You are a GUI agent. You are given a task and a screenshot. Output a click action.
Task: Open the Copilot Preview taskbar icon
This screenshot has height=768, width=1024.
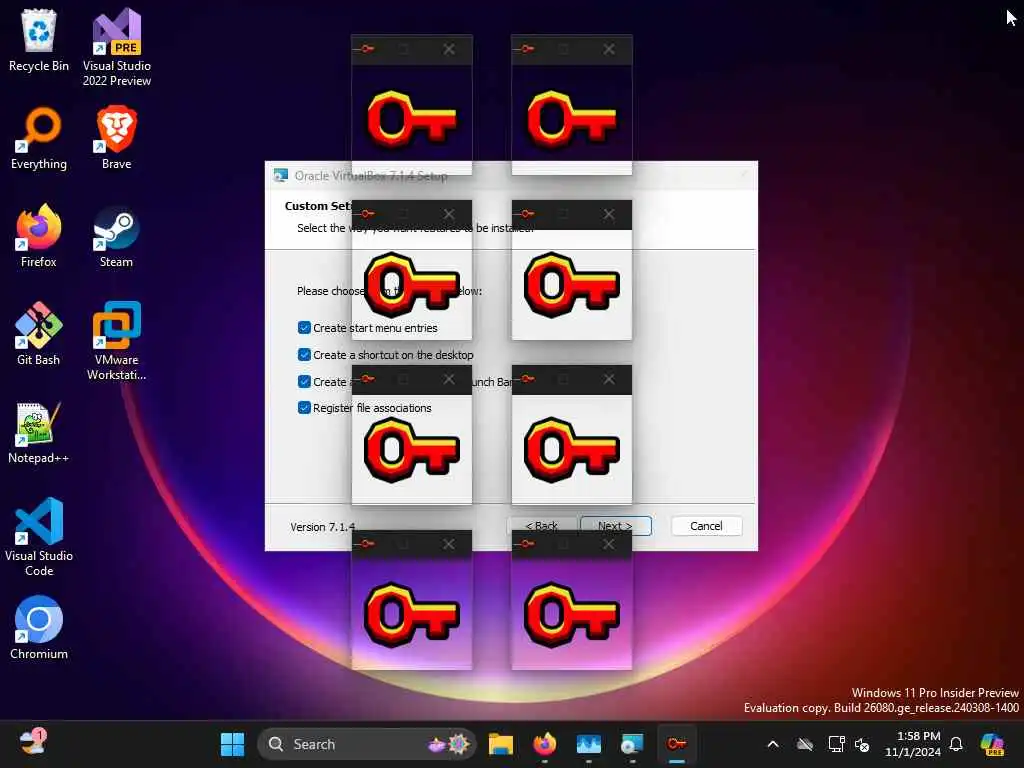tap(992, 744)
